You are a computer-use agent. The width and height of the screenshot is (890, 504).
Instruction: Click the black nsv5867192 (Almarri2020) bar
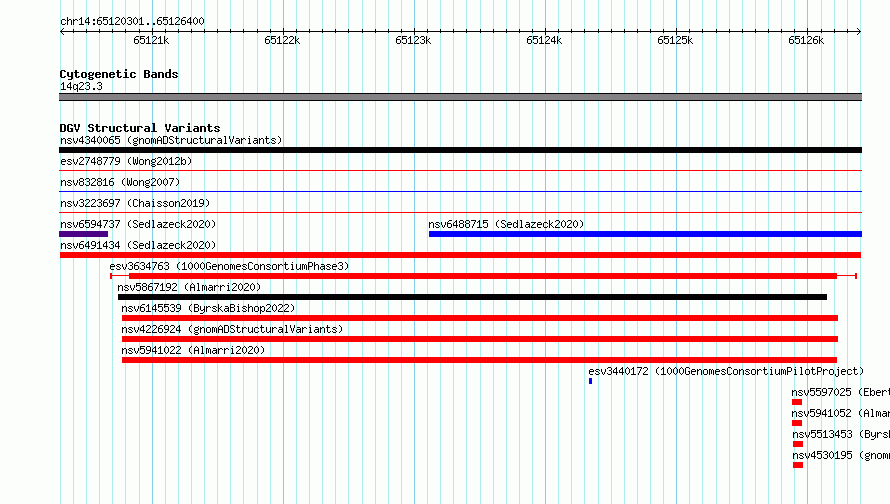pos(472,297)
